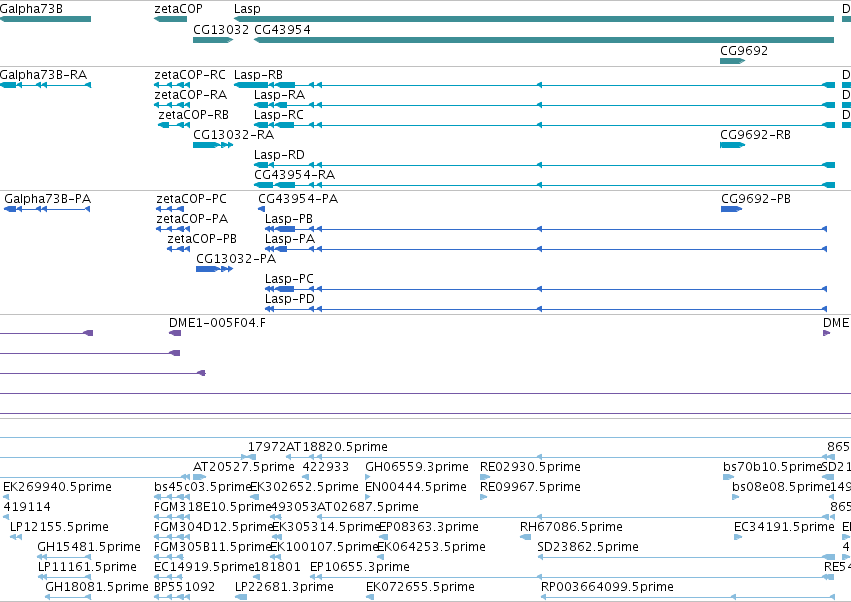
Task: Select the GH18081.5prime EST label
Action: coord(97,587)
